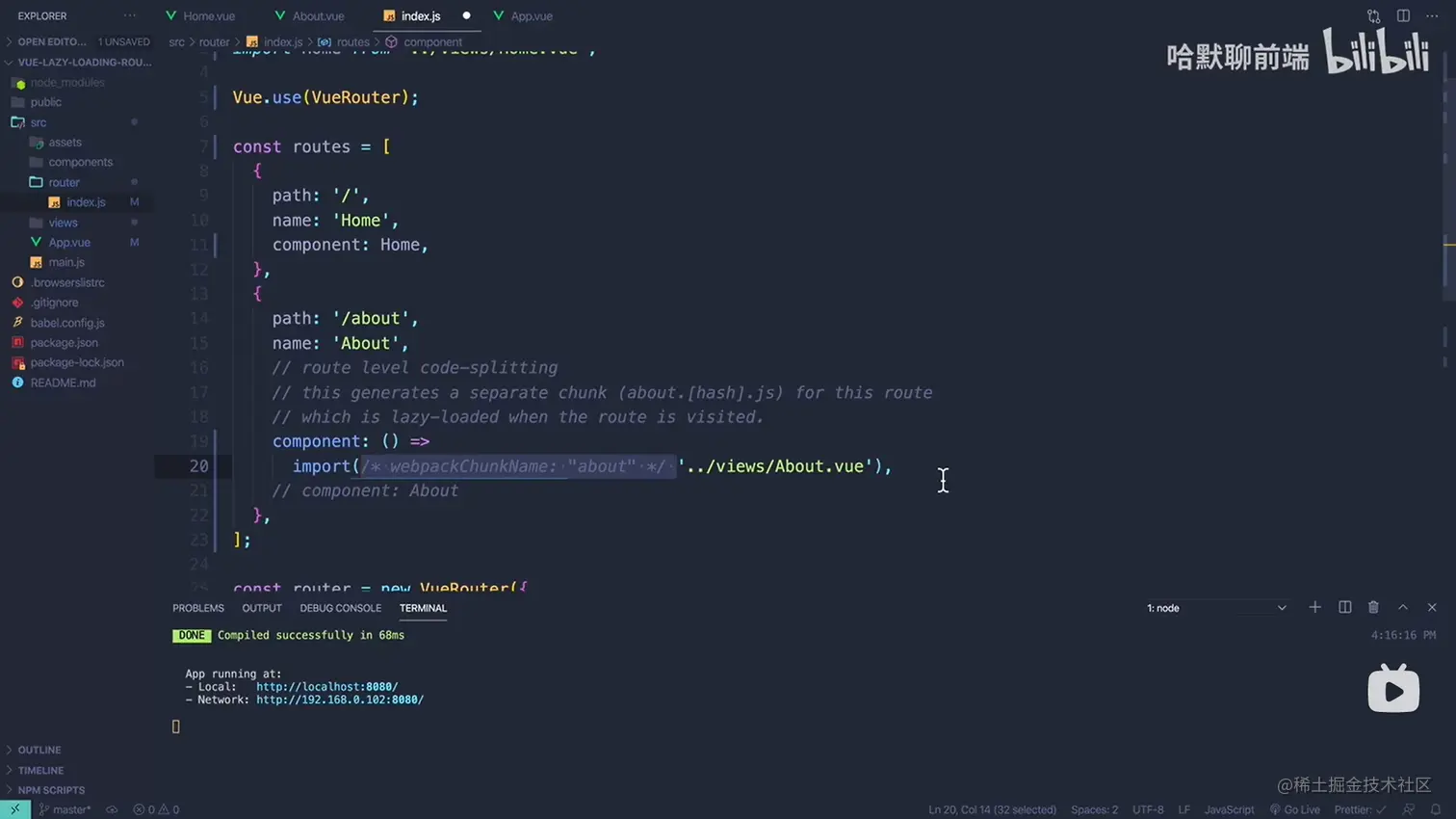The width and height of the screenshot is (1456, 819).
Task: Click the bilibili video play overlay button
Action: pos(1393,688)
